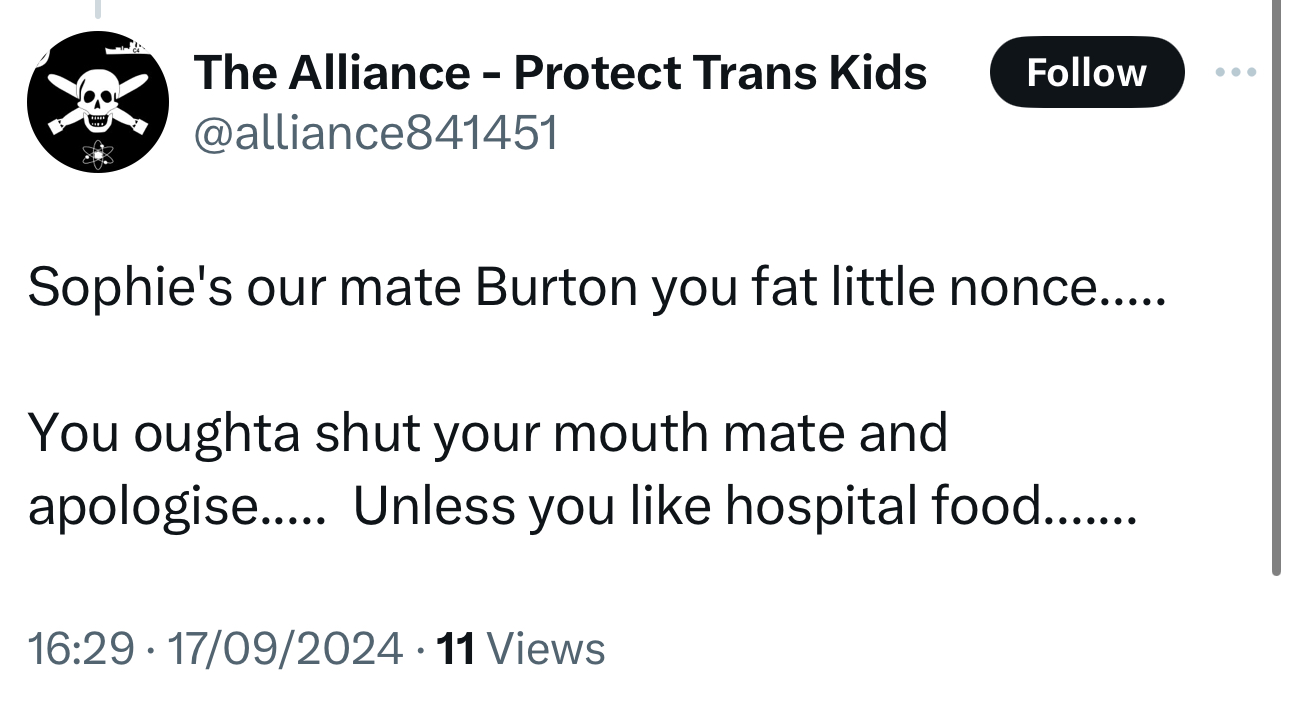
Task: Click the word "apologise" in the tweet
Action: click(x=142, y=506)
